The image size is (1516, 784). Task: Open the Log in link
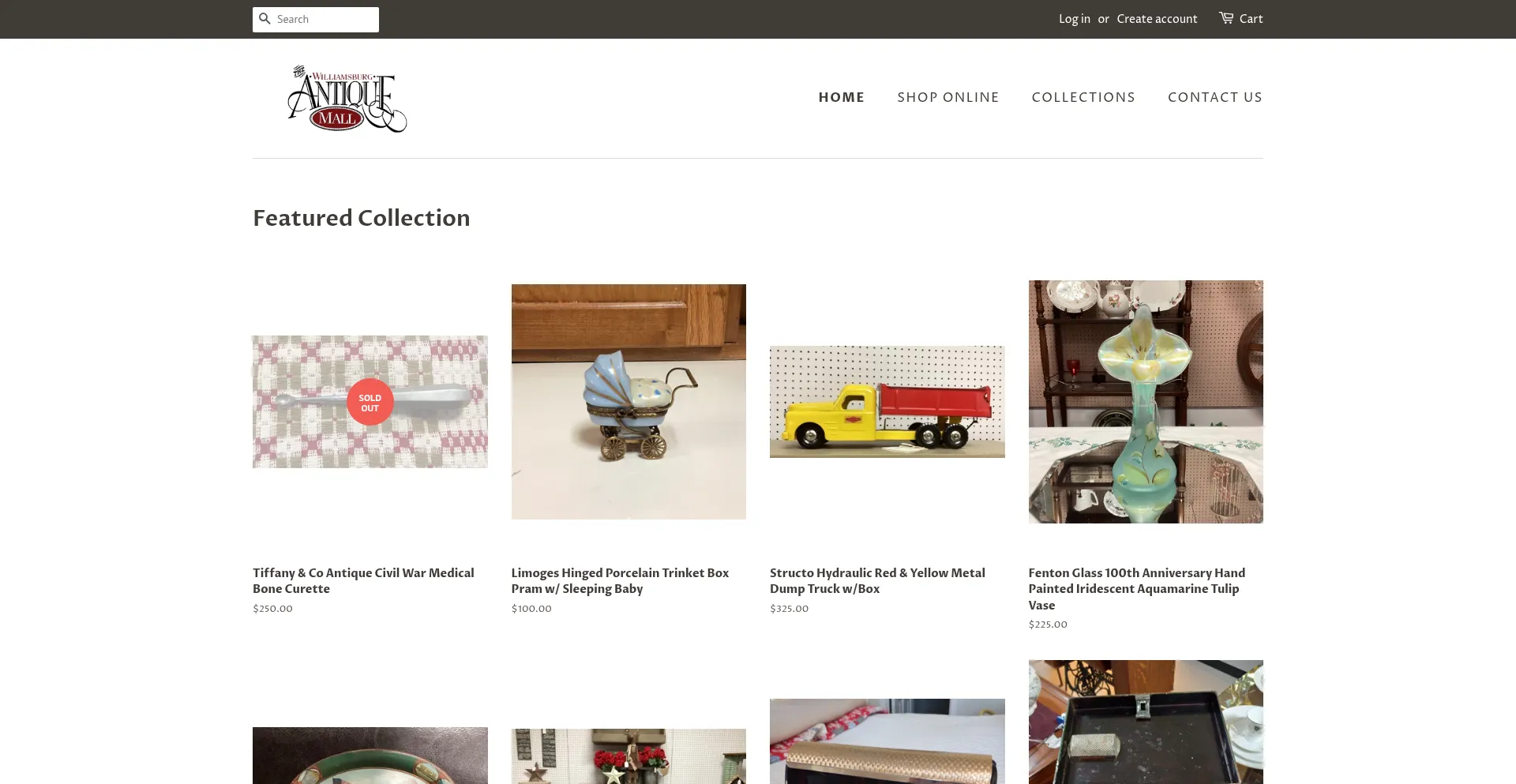(x=1074, y=19)
